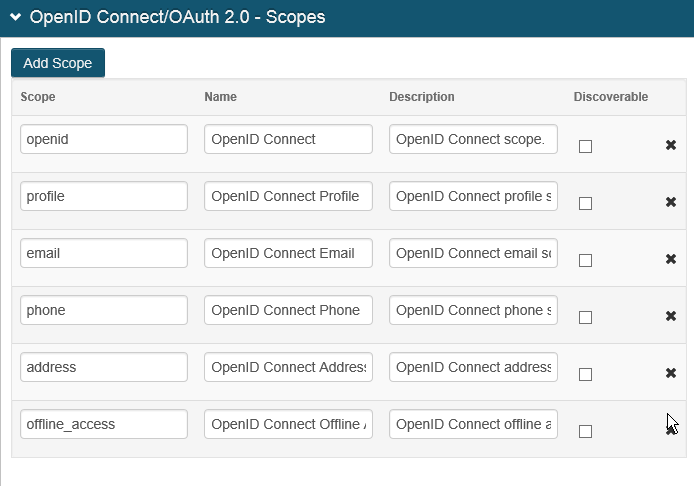Enable Discoverable for openid scope
Viewport: 694px width, 486px height.
point(586,146)
